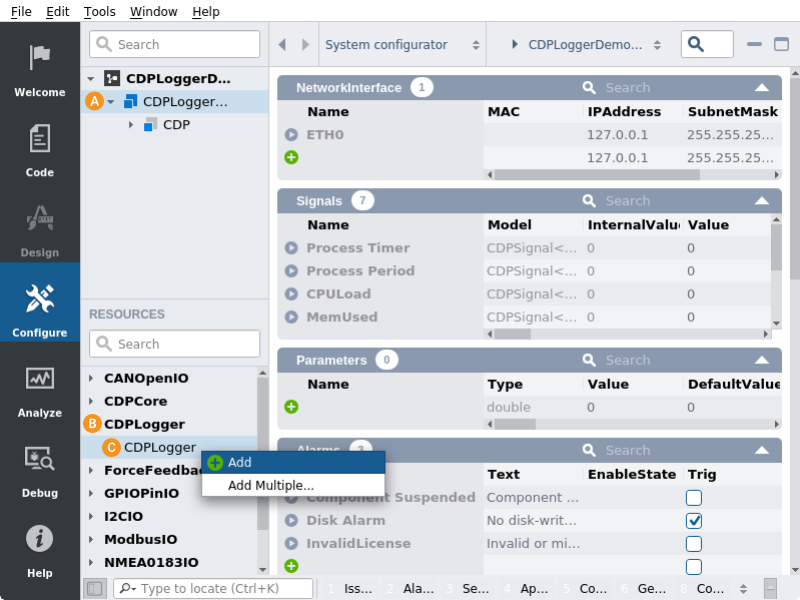This screenshot has width=800, height=600.
Task: Expand the CDP tree node
Action: [131, 125]
